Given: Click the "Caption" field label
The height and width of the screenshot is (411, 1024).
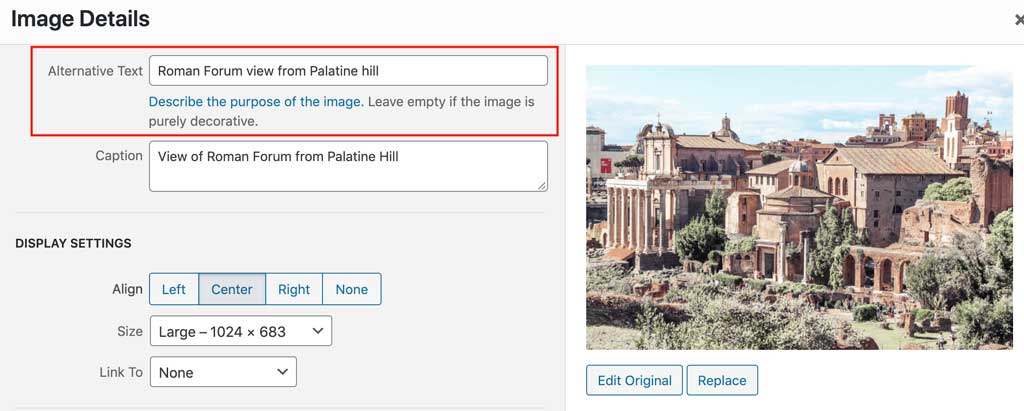Looking at the screenshot, I should (x=119, y=156).
